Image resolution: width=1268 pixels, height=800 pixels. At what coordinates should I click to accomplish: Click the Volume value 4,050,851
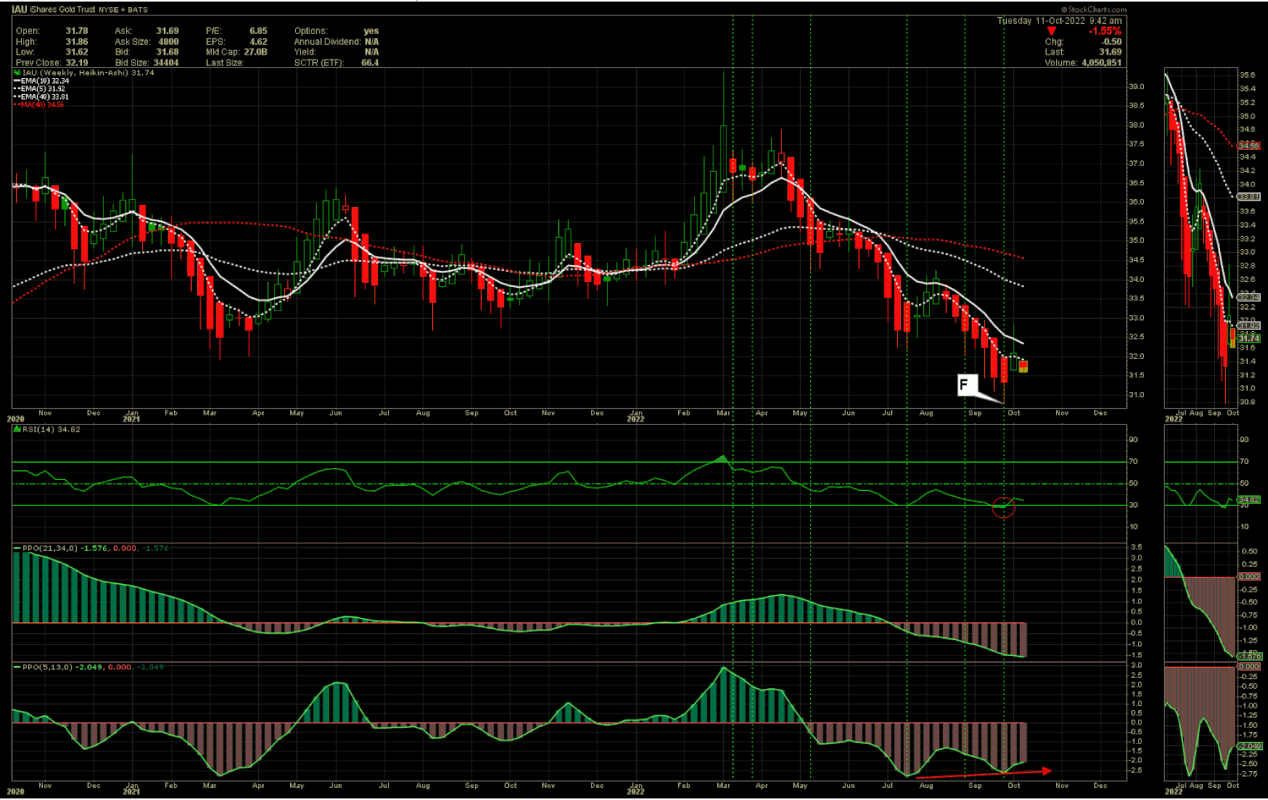pos(1101,63)
